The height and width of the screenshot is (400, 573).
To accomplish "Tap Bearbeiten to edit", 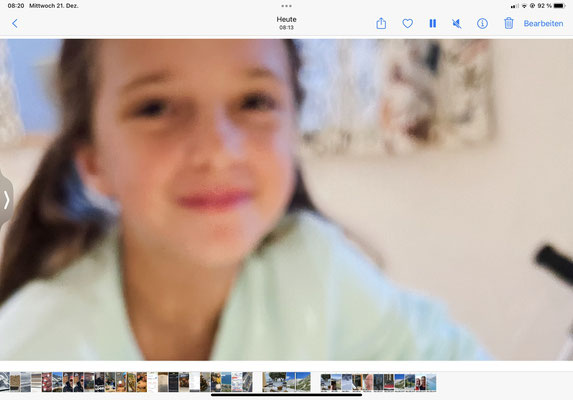I will [x=543, y=24].
